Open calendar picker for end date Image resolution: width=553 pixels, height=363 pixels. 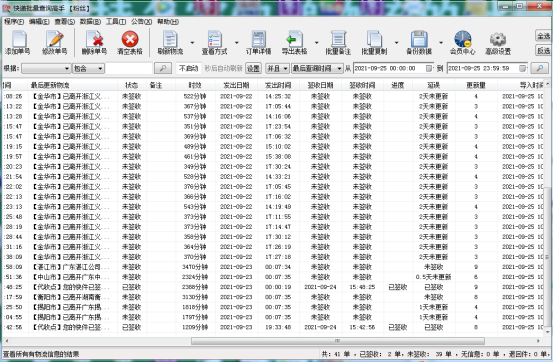[522, 68]
